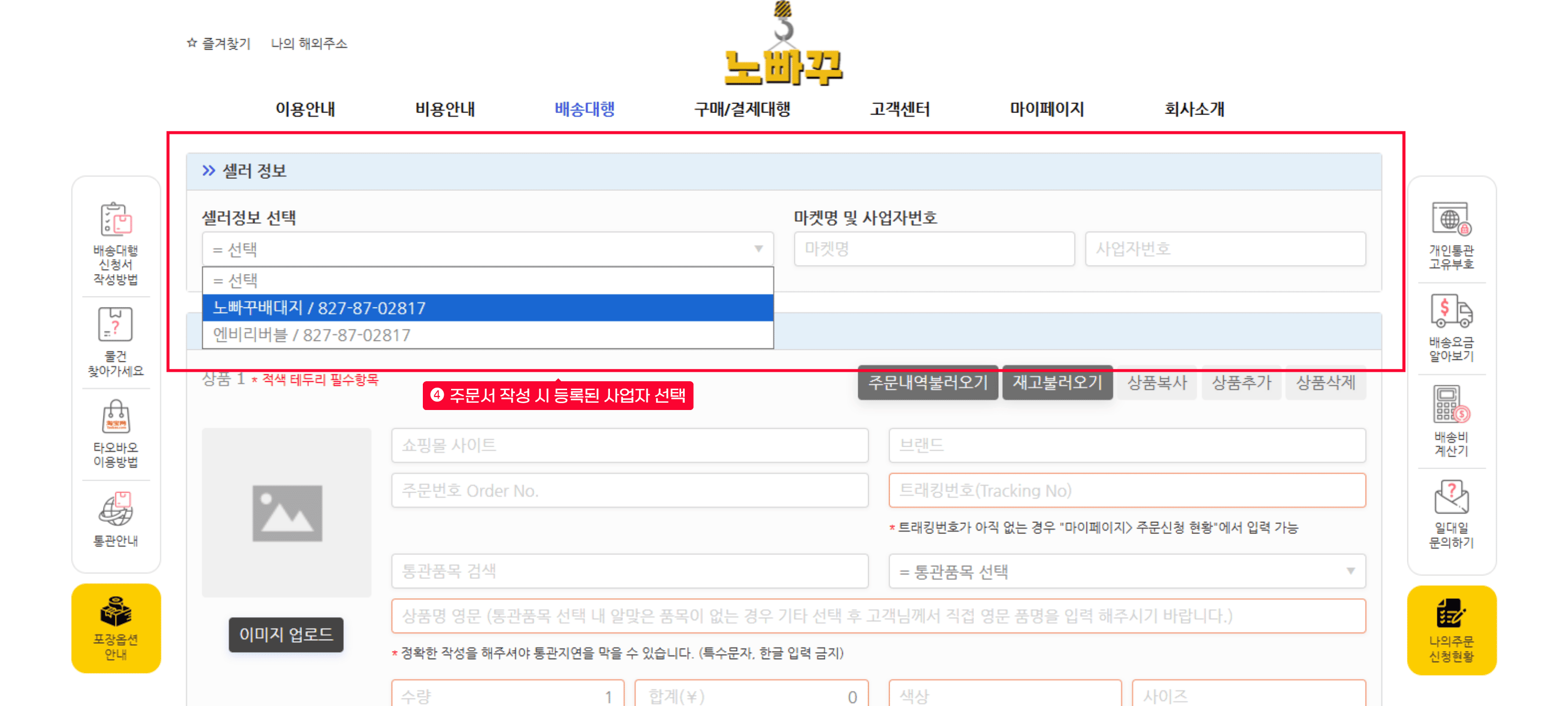Viewport: 1568px width, 706px height.
Task: Expand the 셀러정보 선택 dropdown
Action: tap(487, 248)
